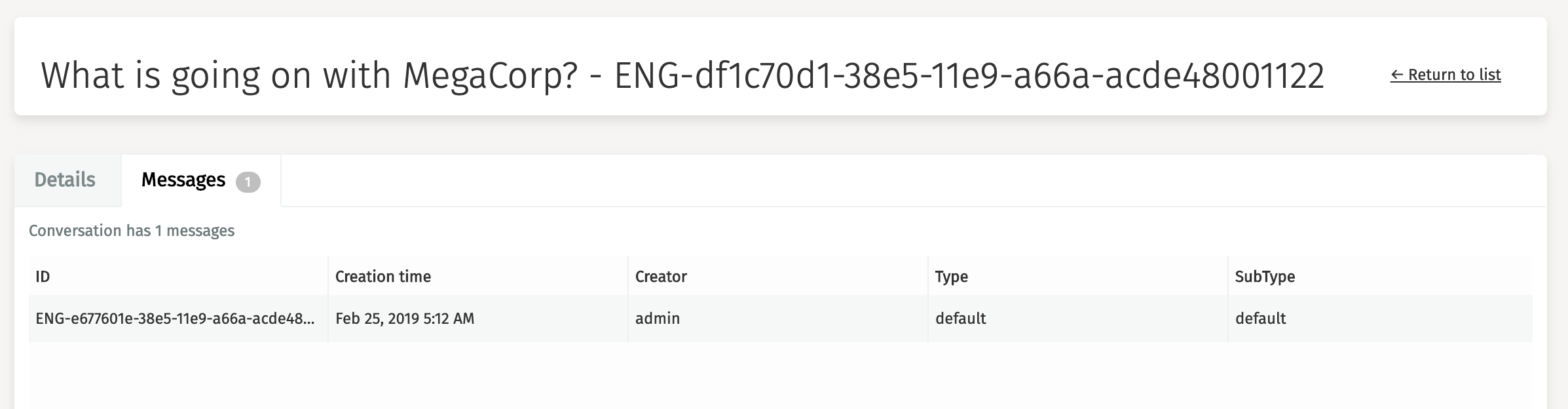Click the Feb 25, 2019 5:12 AM cell
The height and width of the screenshot is (409, 1568).
[x=405, y=319]
